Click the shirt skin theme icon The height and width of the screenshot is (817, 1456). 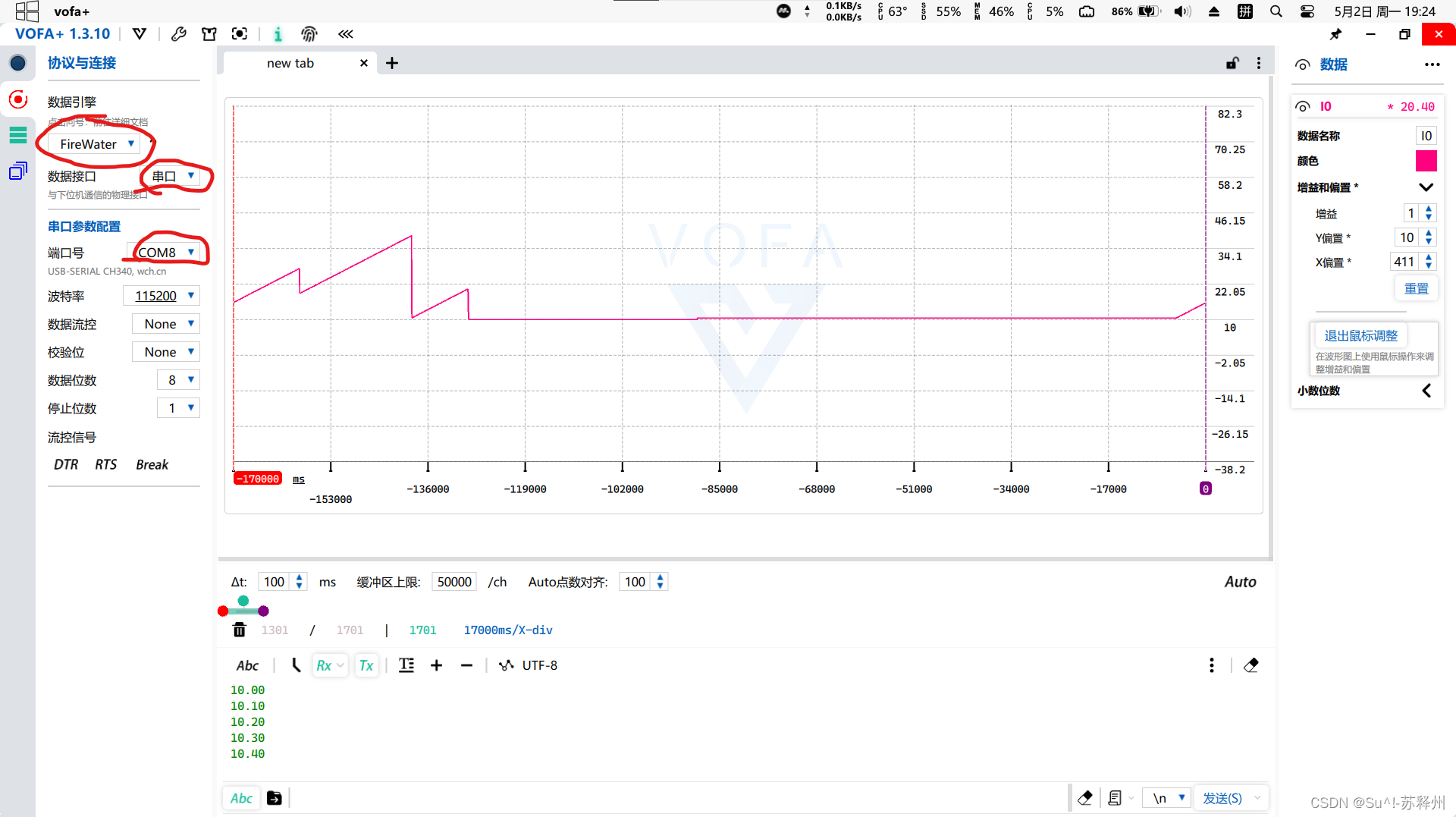pos(209,33)
